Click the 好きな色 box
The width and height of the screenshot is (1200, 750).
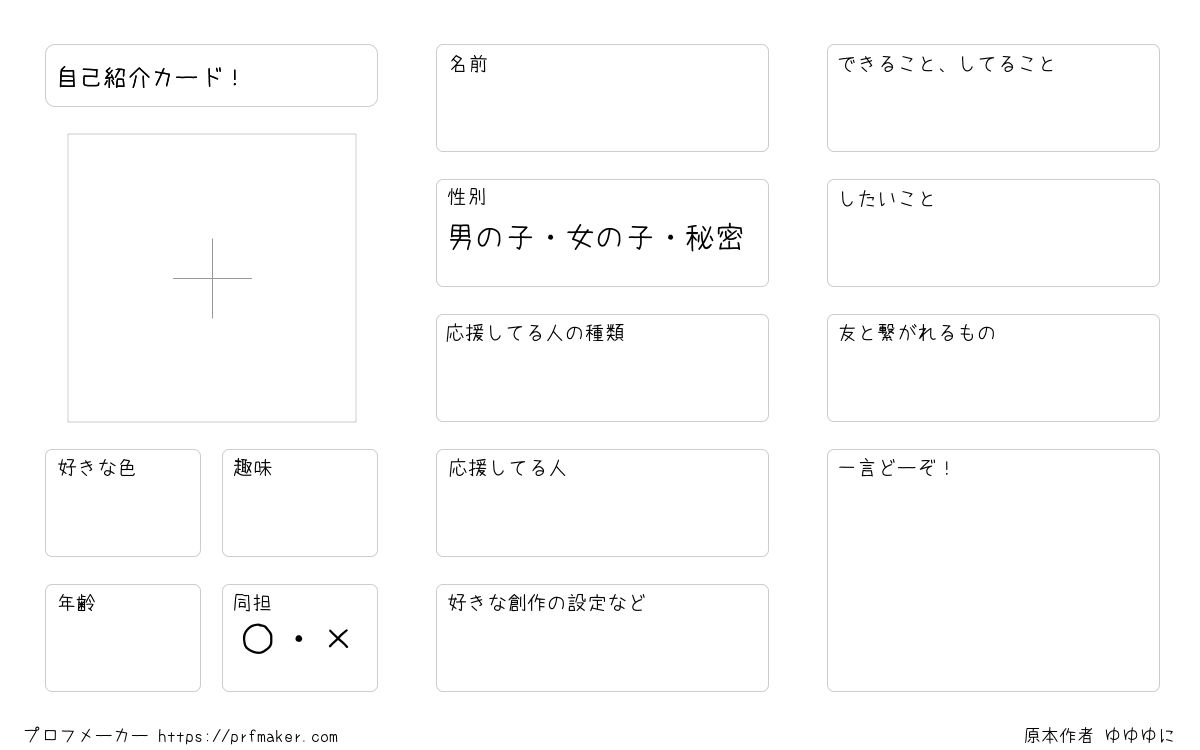pyautogui.click(x=123, y=503)
